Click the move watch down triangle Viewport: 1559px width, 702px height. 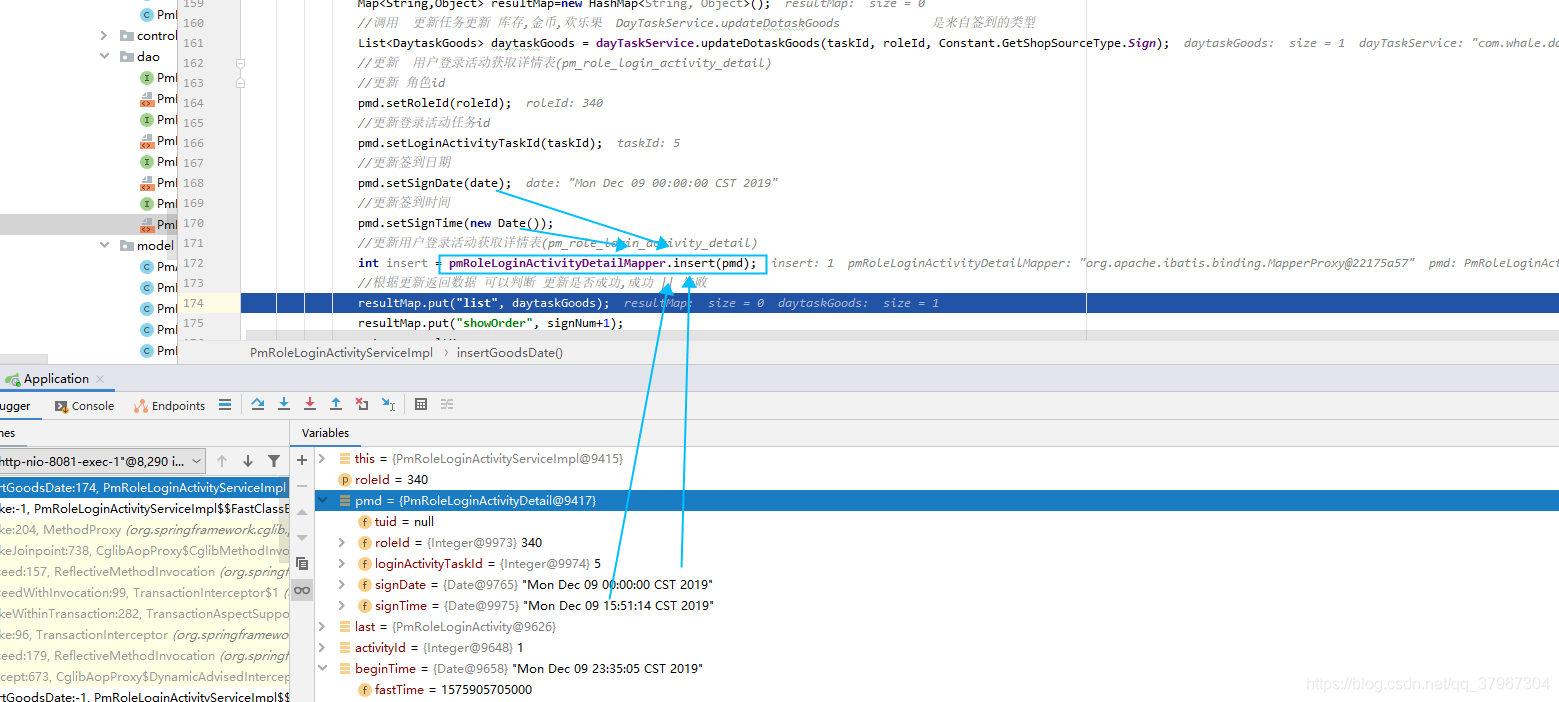click(x=302, y=538)
